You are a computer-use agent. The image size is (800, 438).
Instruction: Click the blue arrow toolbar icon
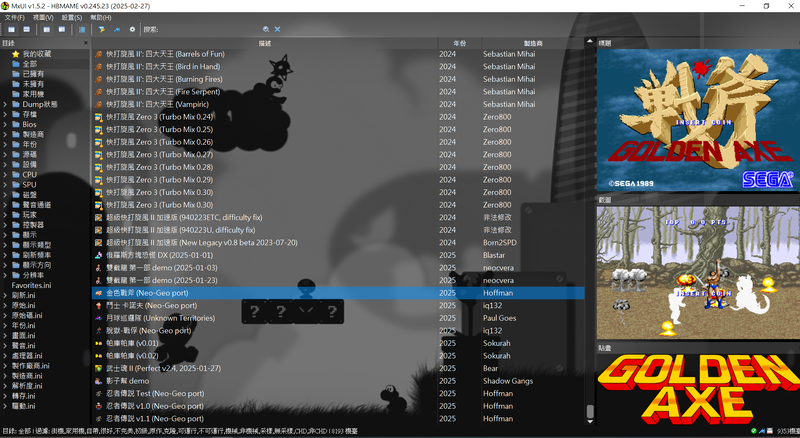[117, 30]
